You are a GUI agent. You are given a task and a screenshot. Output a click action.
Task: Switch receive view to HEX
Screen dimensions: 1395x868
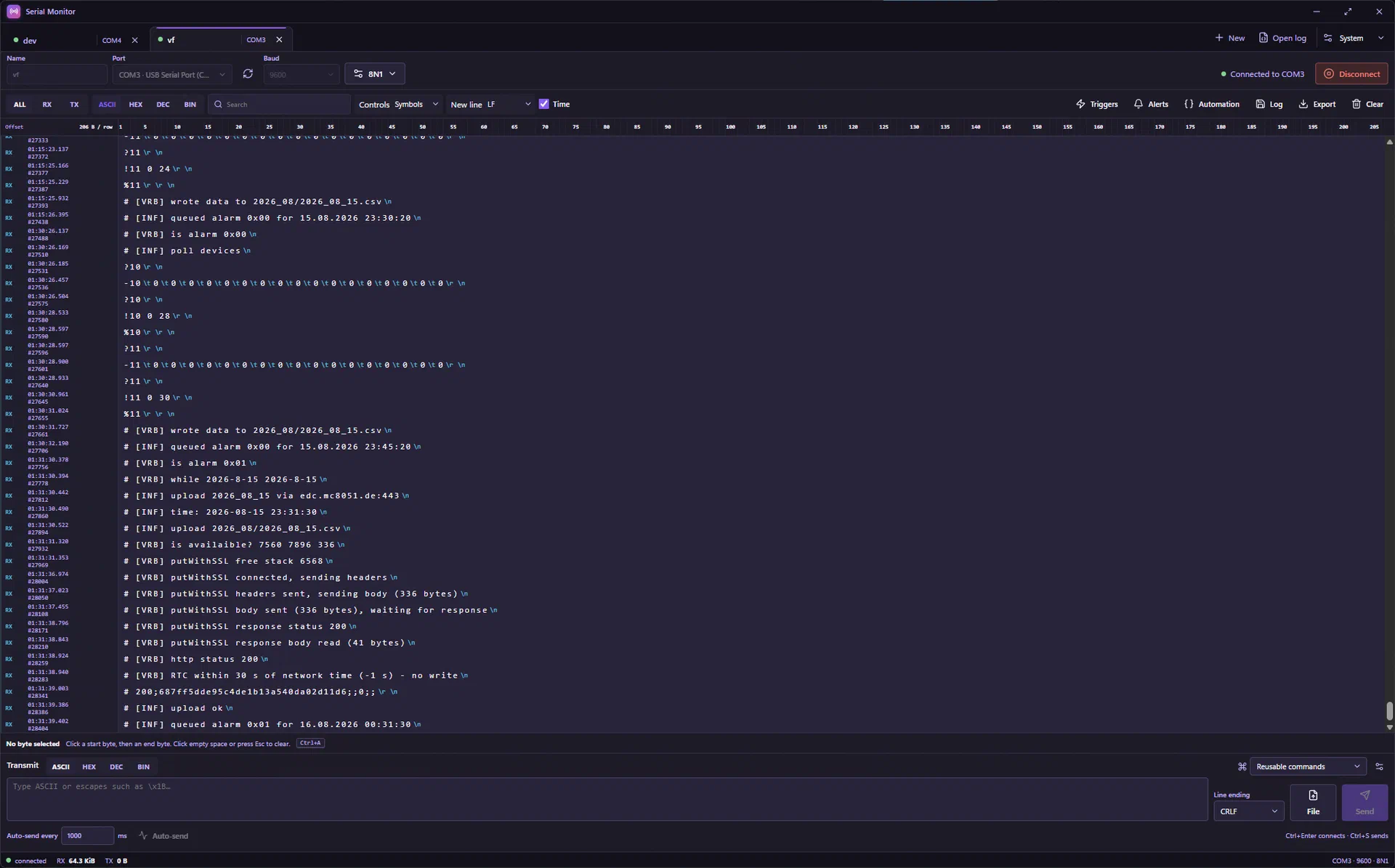pos(136,105)
